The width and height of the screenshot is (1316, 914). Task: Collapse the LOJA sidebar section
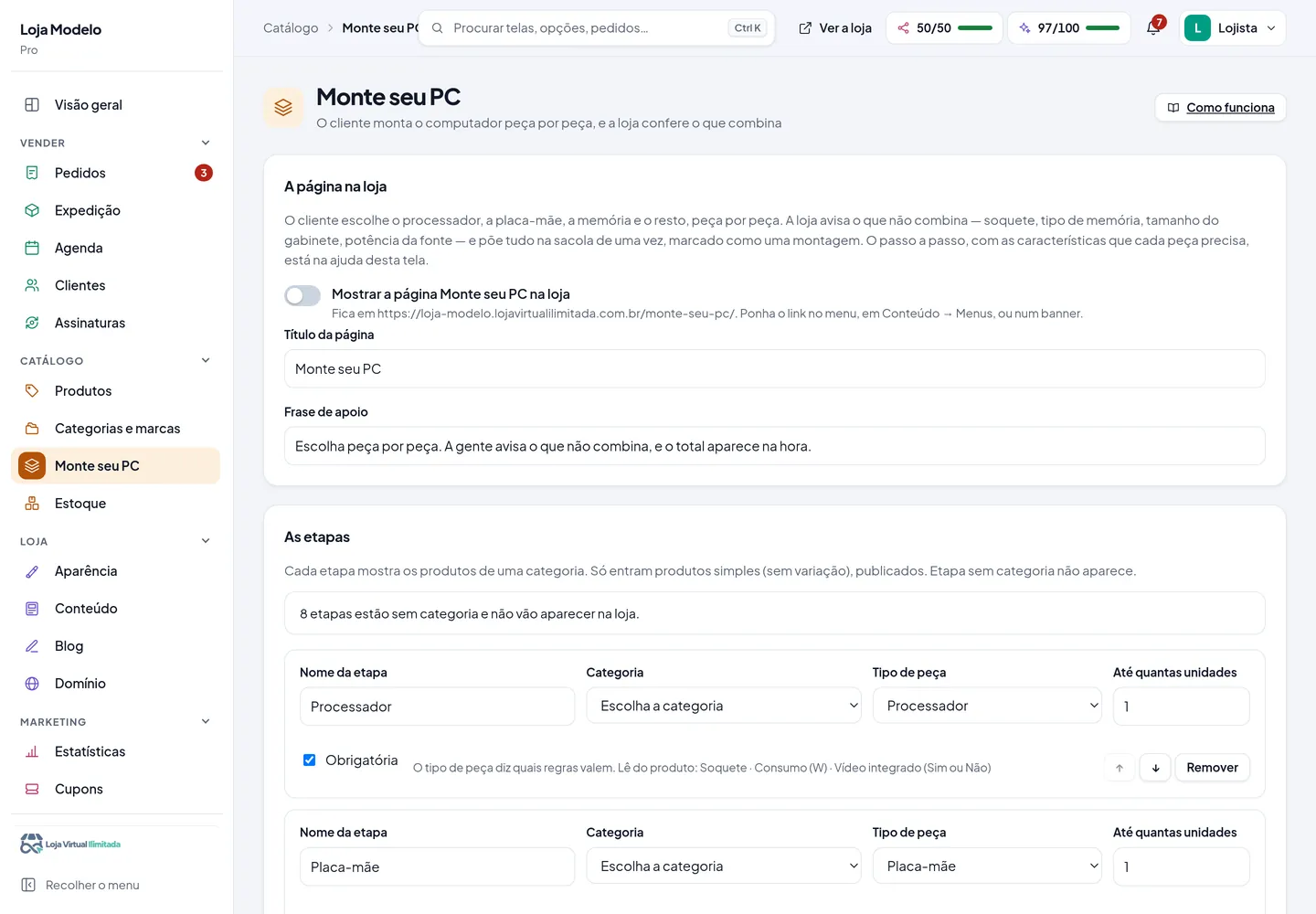pyautogui.click(x=206, y=540)
